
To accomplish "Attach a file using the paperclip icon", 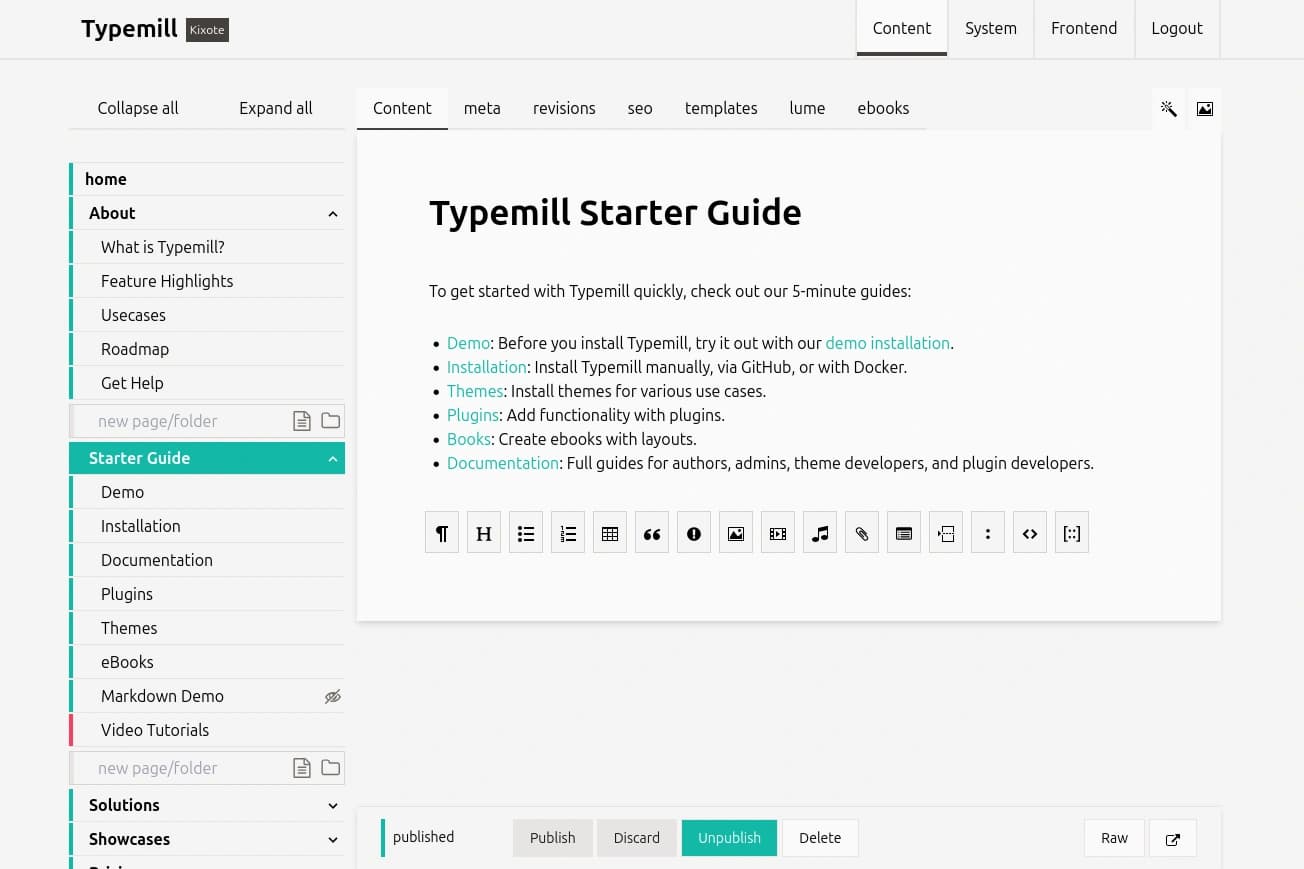I will [x=862, y=534].
